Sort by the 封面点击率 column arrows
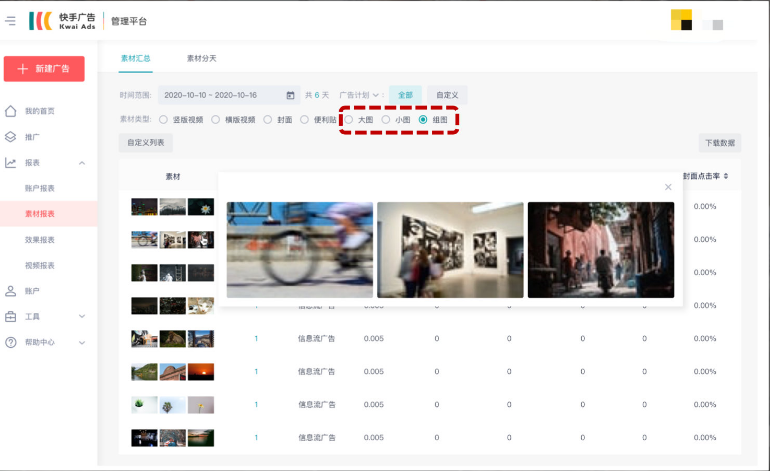 point(725,176)
